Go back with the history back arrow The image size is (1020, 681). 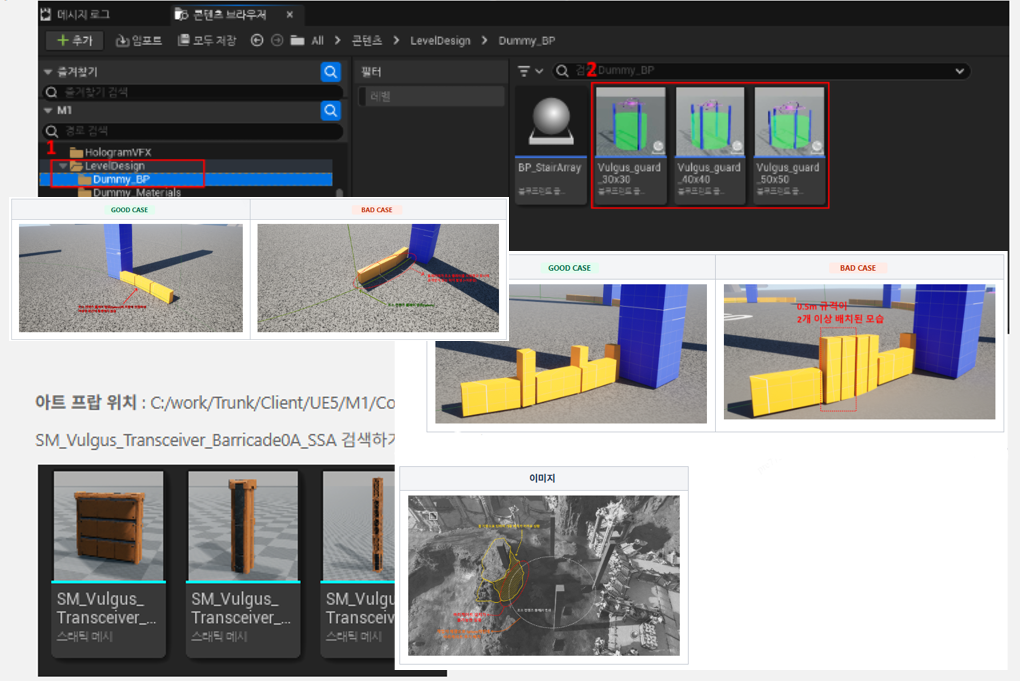[257, 40]
